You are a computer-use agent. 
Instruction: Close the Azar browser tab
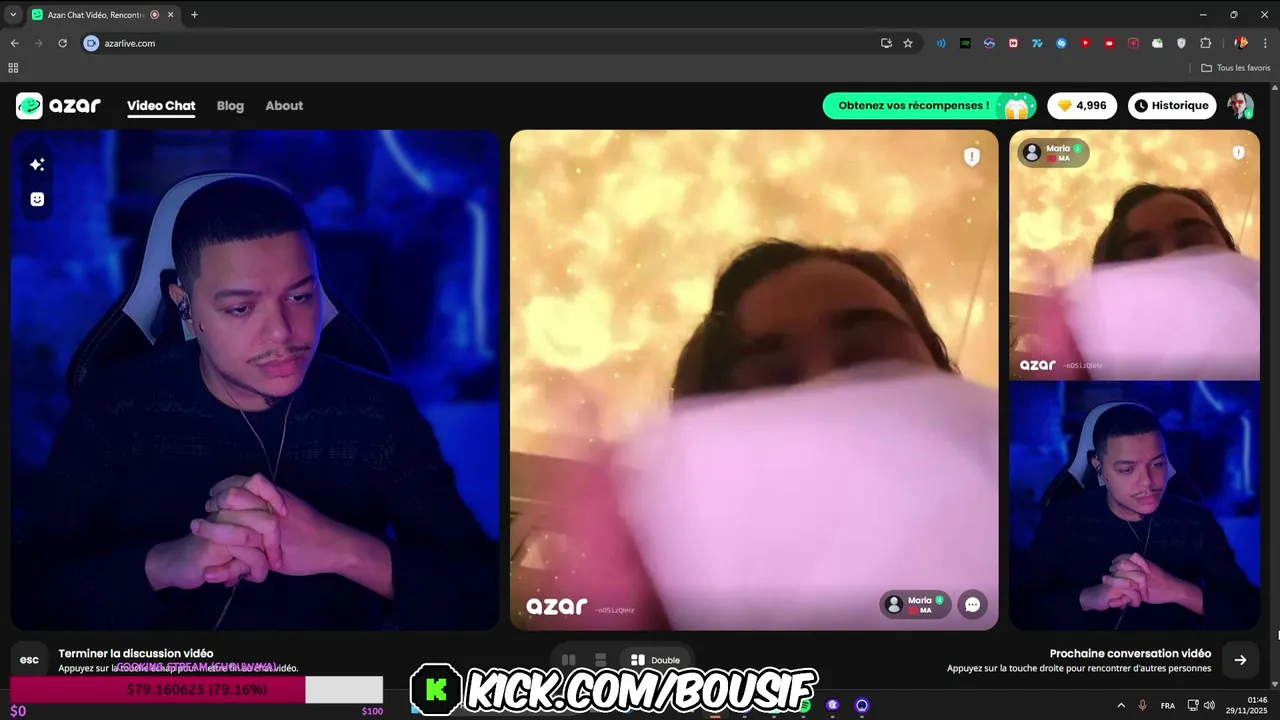click(170, 15)
